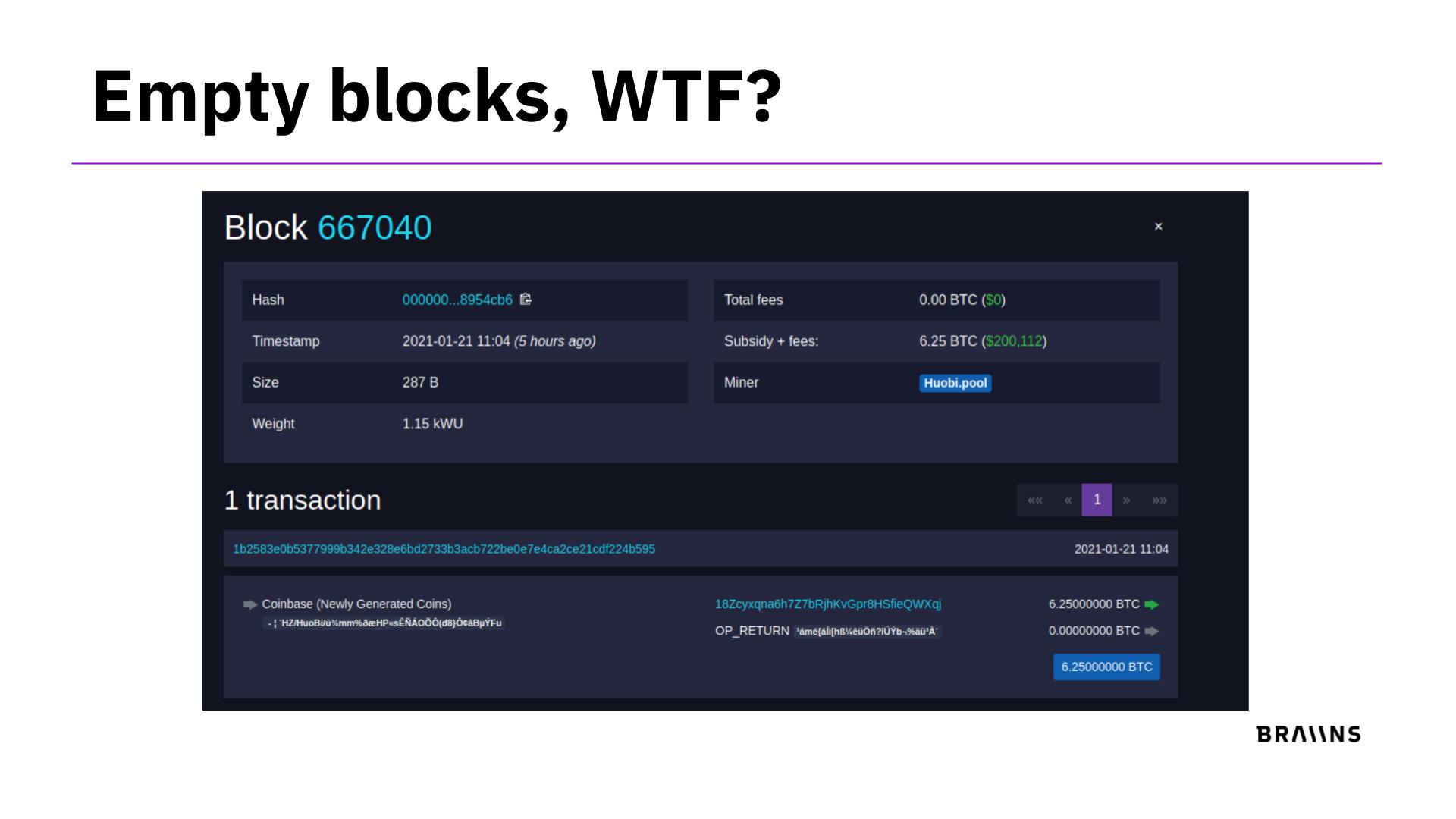
Task: Go to first transactions page
Action: pos(1034,500)
